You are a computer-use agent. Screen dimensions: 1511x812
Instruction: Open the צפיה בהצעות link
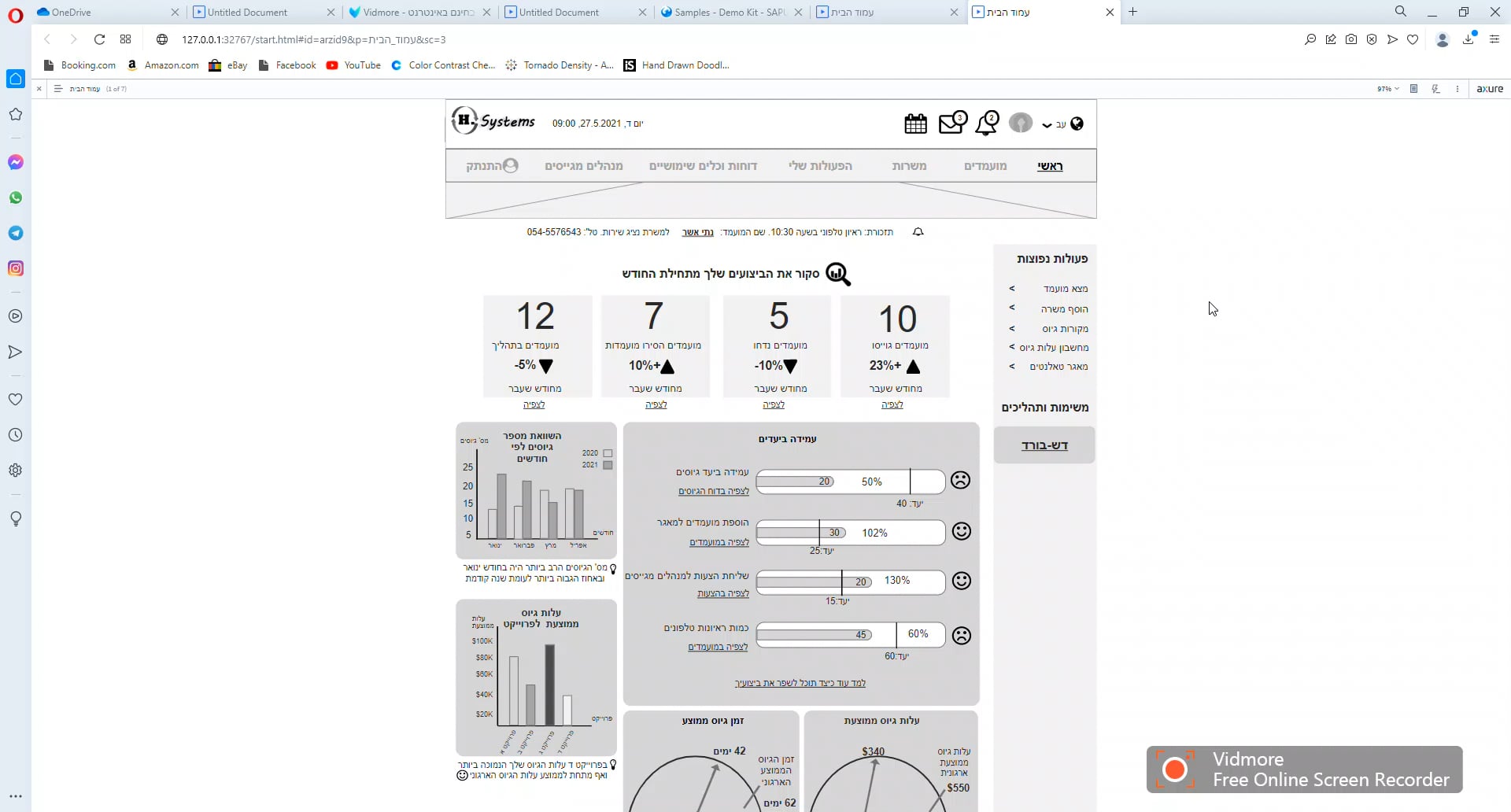723,593
